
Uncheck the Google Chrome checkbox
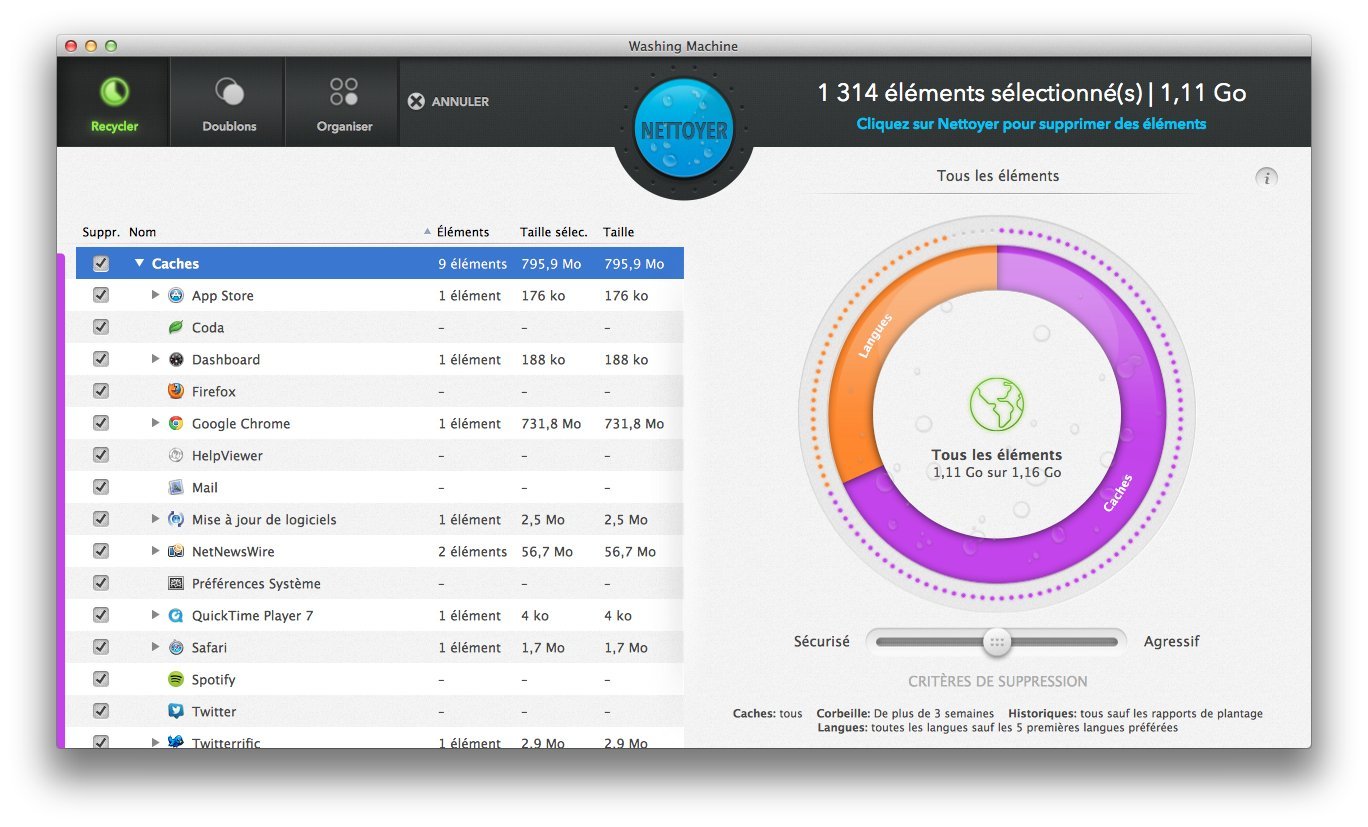click(x=100, y=423)
